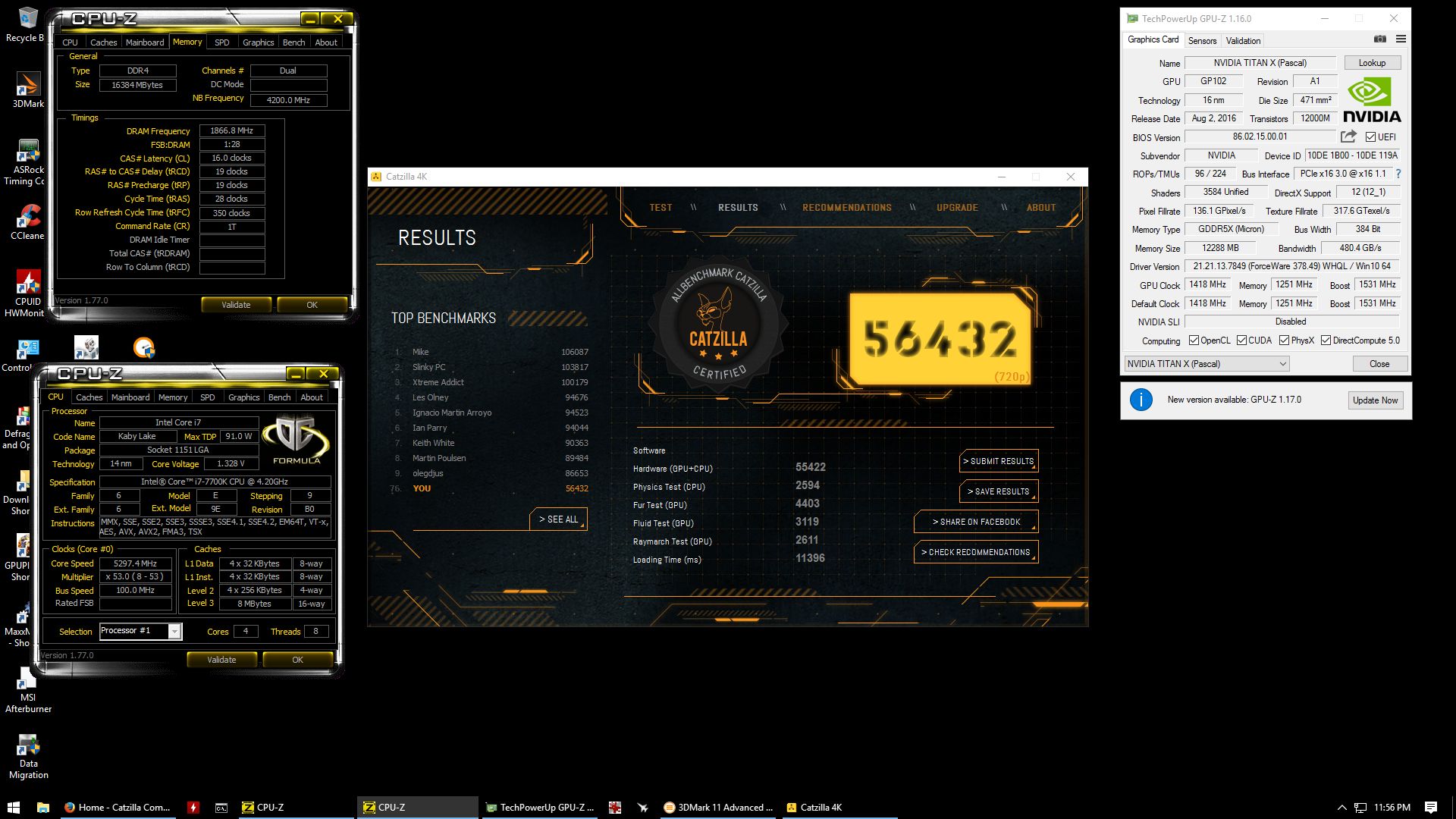Select the MSI Afterburner desktop icon

(28, 690)
